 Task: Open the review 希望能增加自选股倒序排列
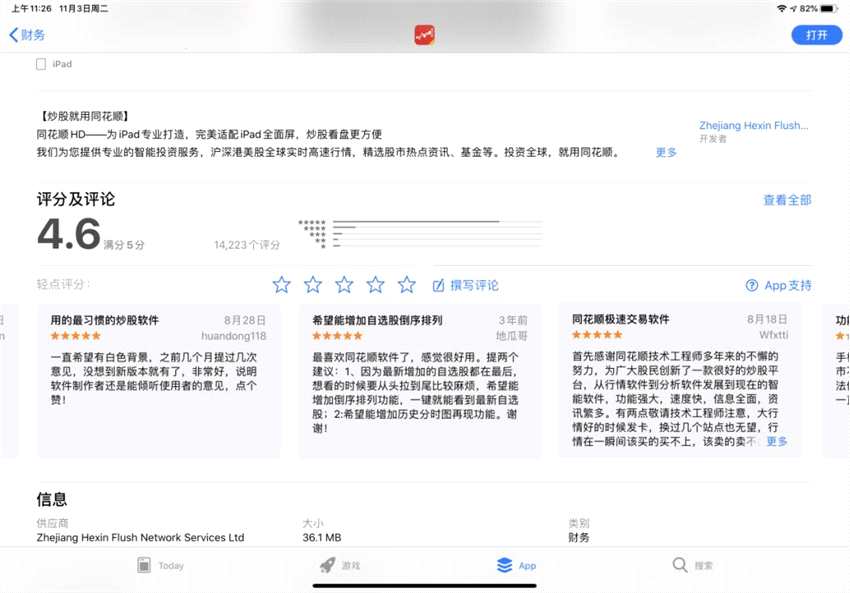tap(420, 381)
